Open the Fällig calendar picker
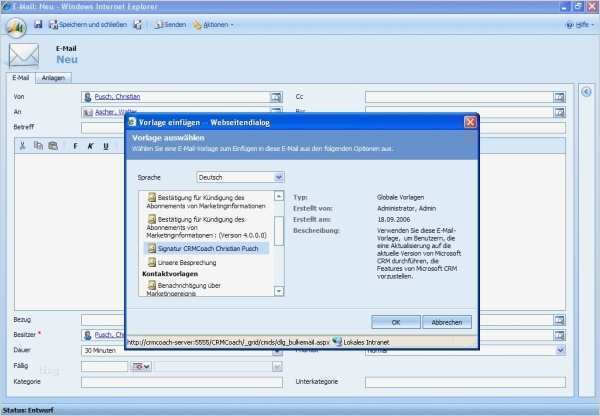 [x=141, y=366]
